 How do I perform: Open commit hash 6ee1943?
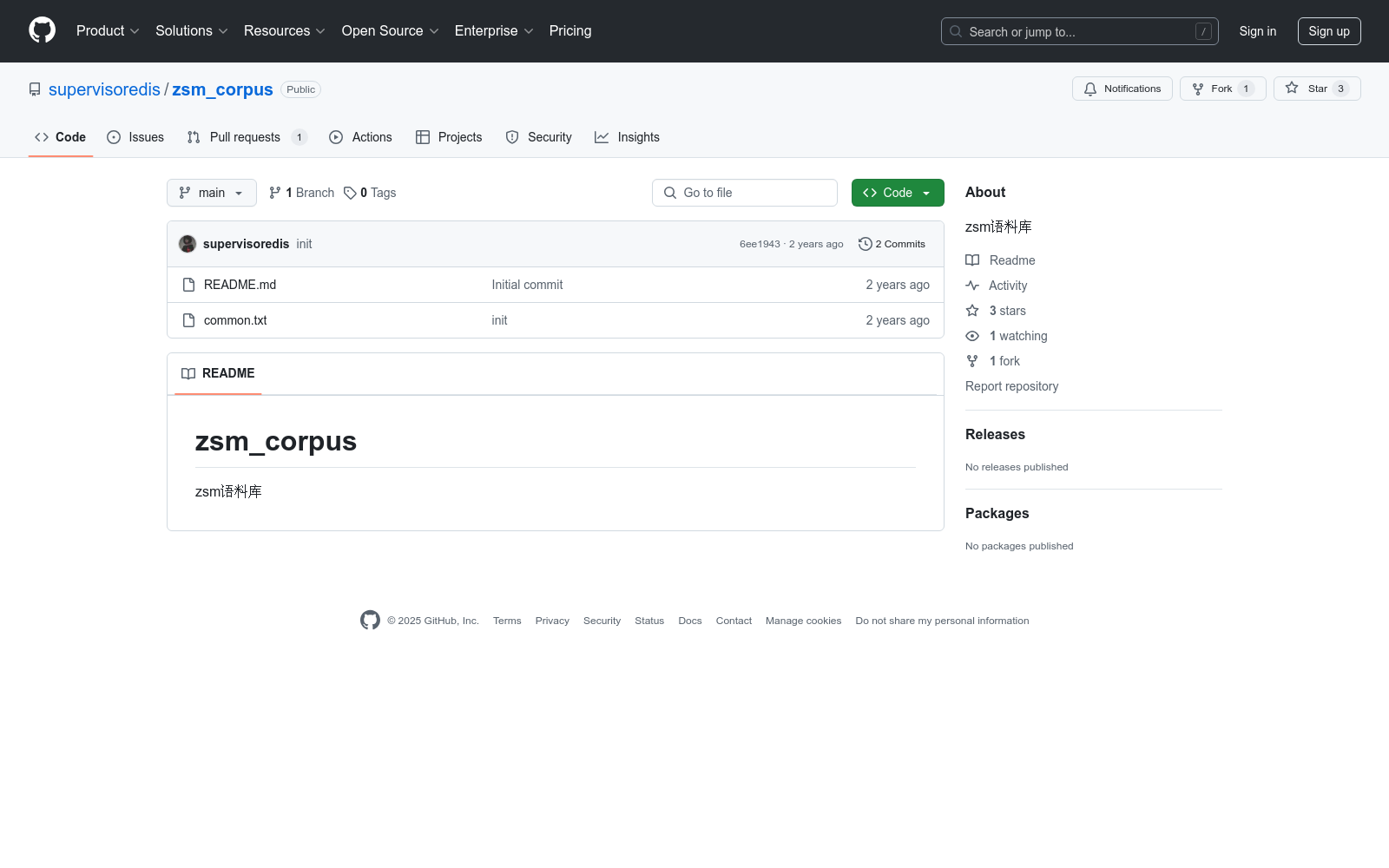coord(760,244)
